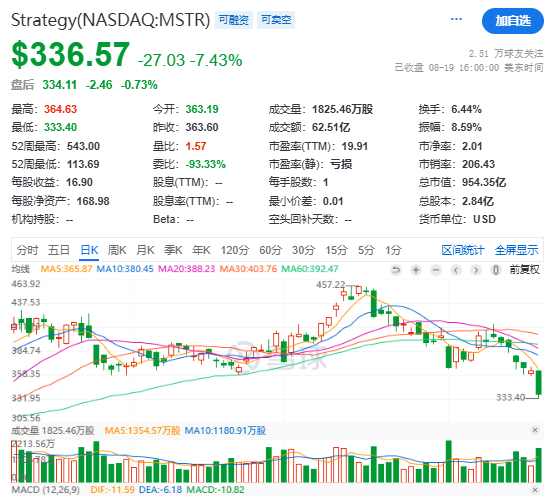Select the 月K chart tab

point(145,250)
